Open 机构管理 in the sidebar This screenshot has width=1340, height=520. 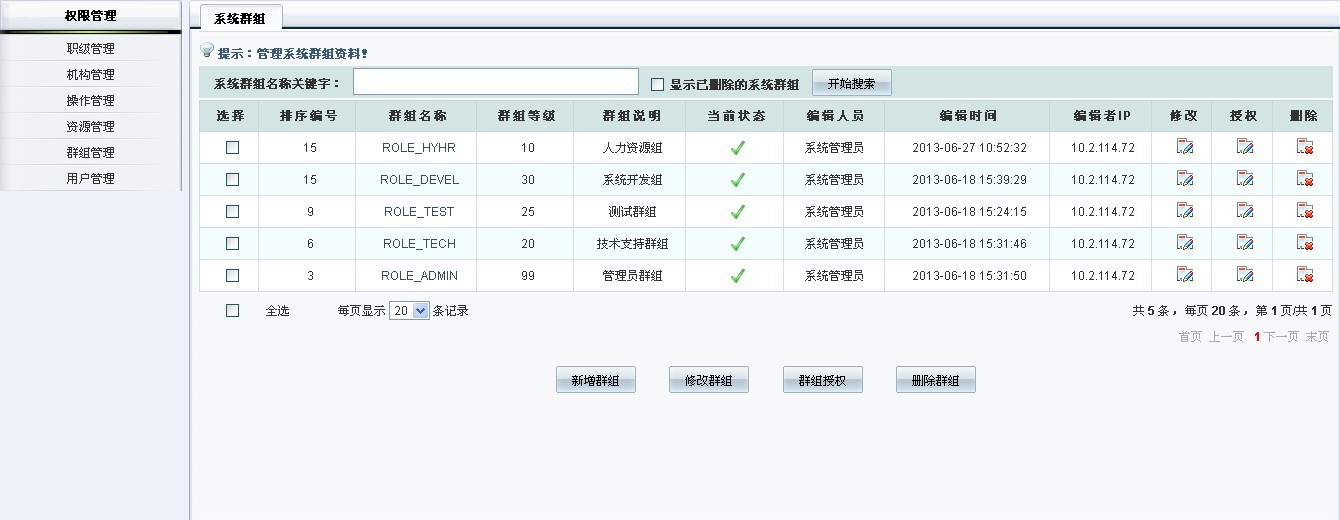[x=91, y=75]
